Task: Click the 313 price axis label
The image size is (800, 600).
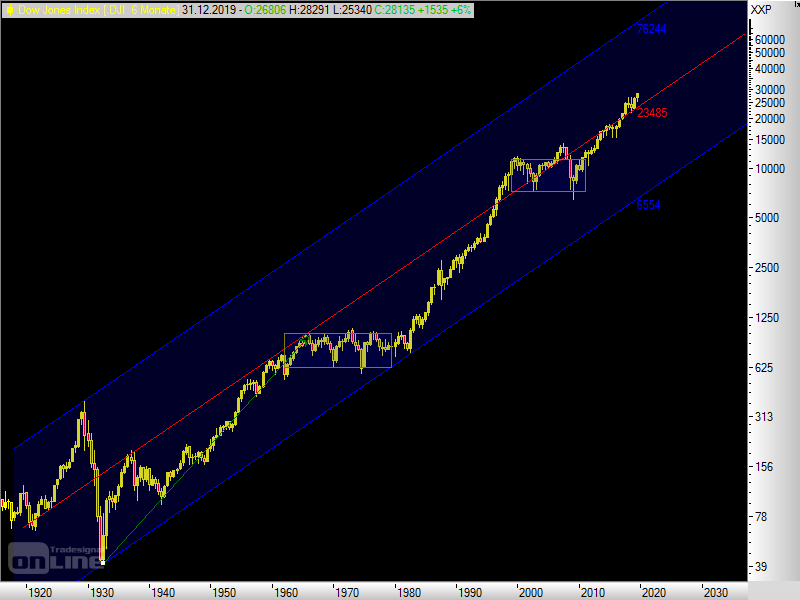Action: click(x=764, y=417)
